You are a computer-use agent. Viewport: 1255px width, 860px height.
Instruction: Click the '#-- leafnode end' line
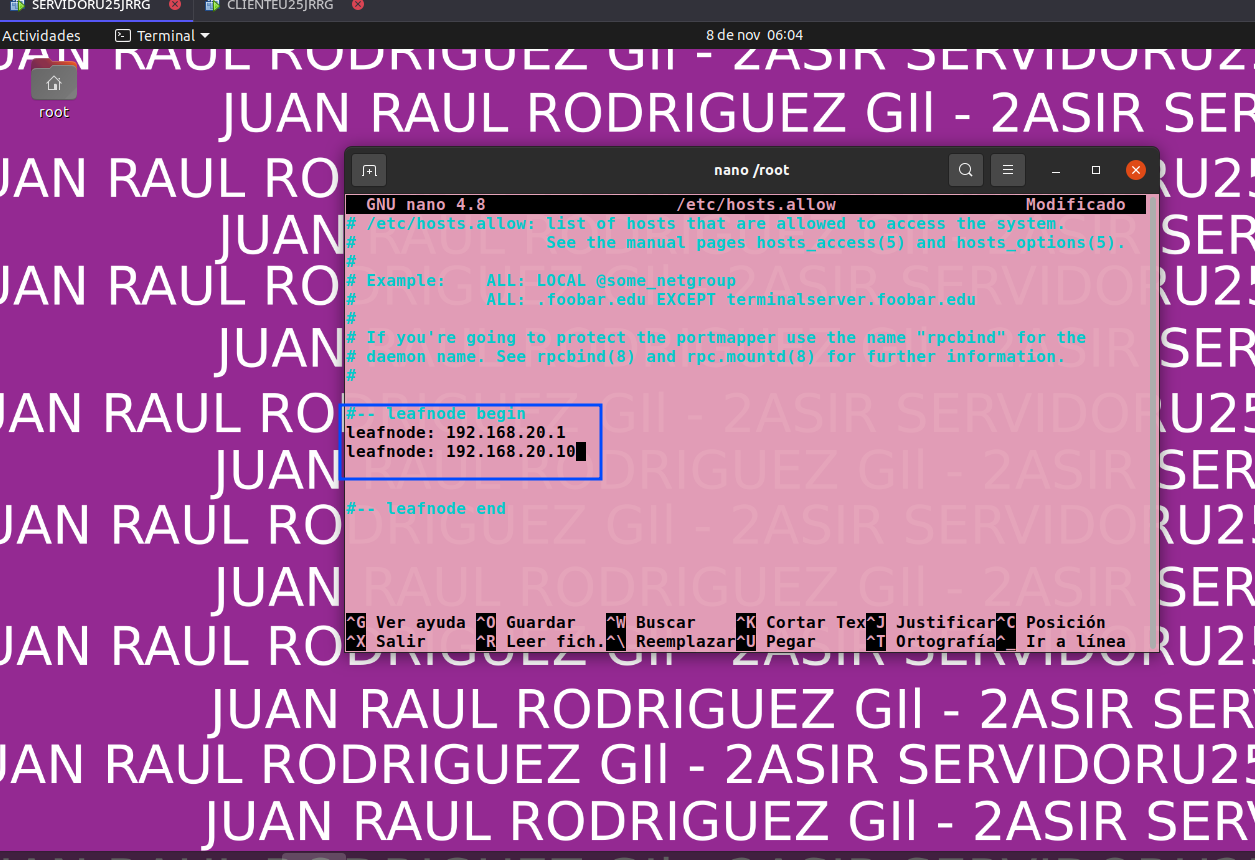click(x=426, y=509)
